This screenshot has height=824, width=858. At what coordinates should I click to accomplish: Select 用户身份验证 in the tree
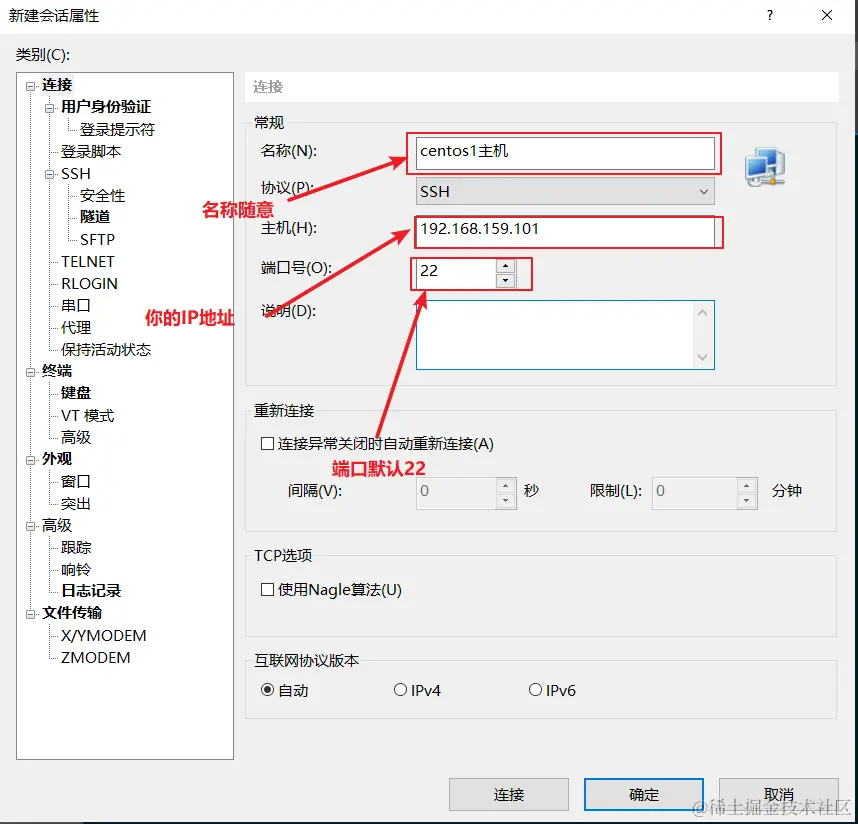tap(106, 107)
